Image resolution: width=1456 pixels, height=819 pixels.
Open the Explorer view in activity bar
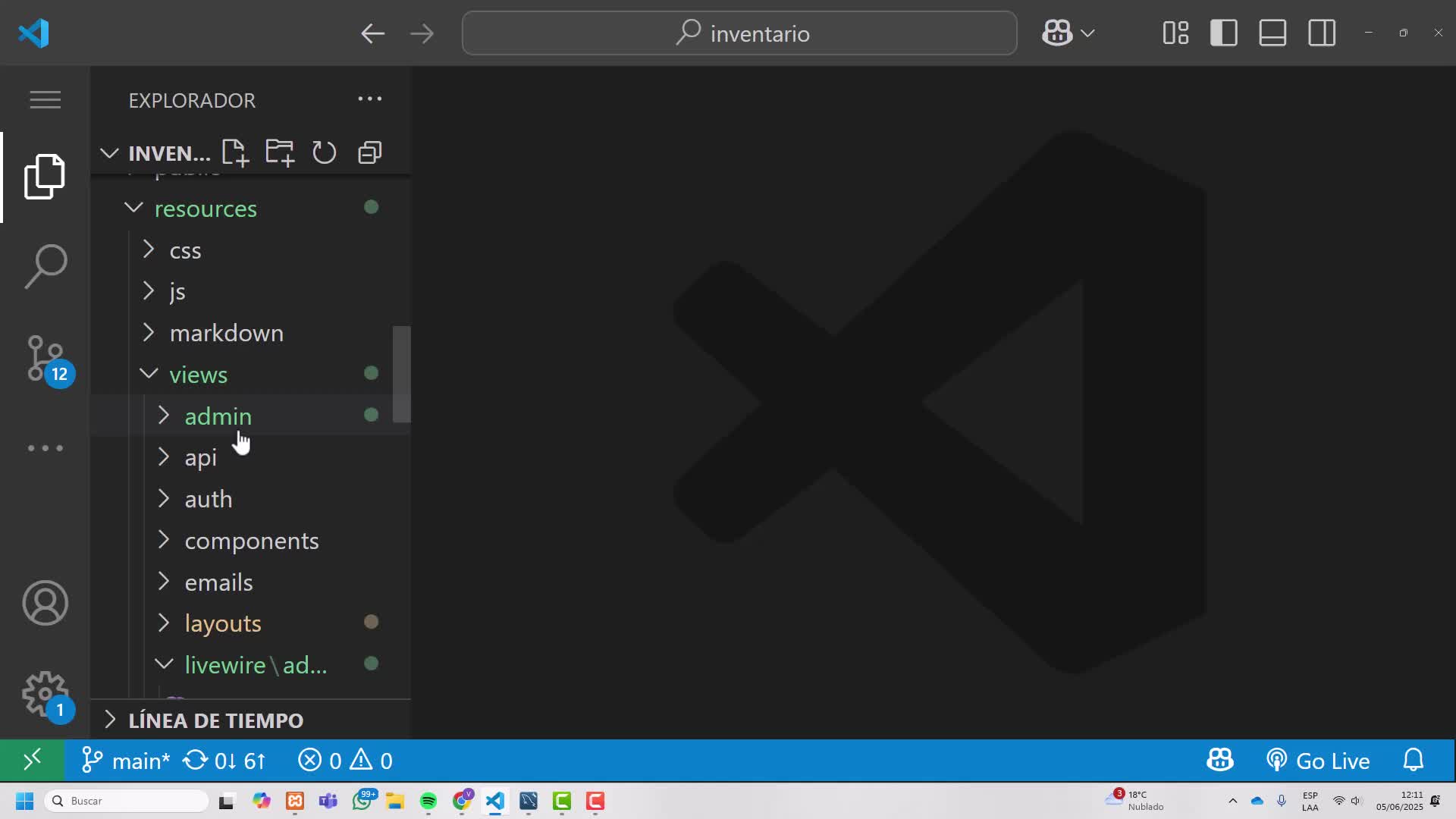tap(45, 177)
